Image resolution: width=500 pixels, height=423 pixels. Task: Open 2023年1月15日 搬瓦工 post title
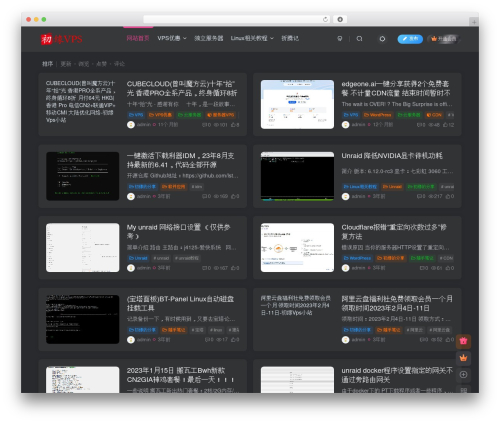click(180, 375)
